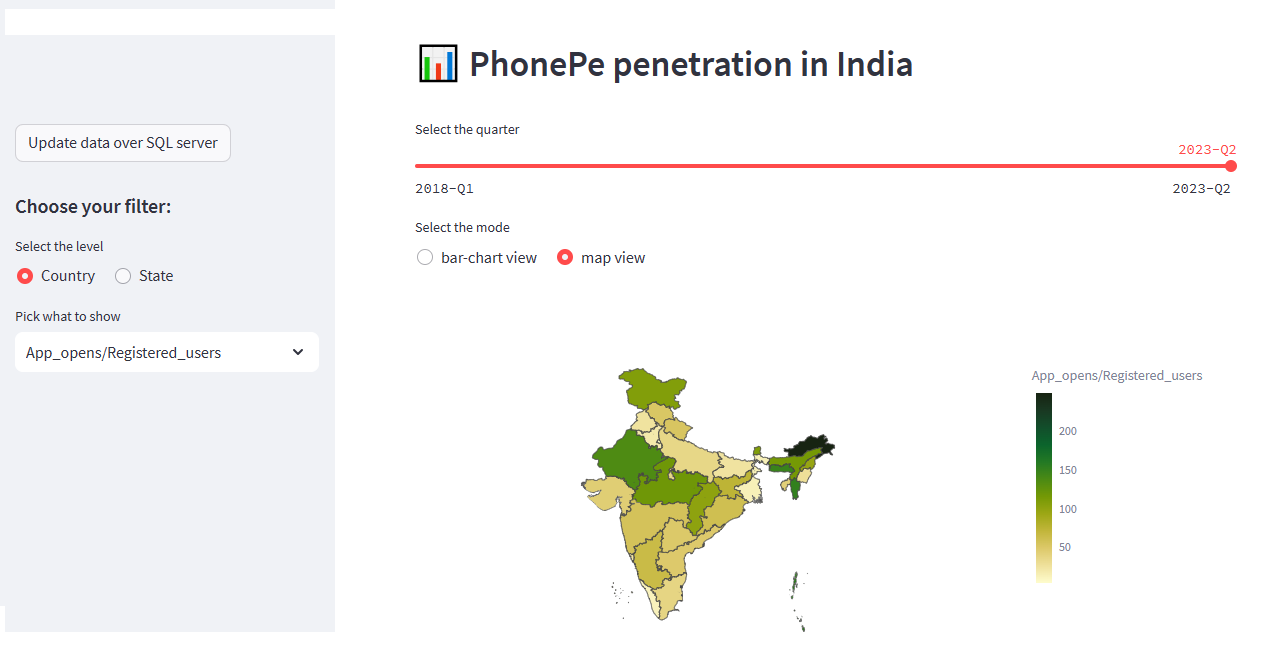Click the App_opens/Registered_users legend title
Screen dimensions: 1274x658
(1116, 376)
